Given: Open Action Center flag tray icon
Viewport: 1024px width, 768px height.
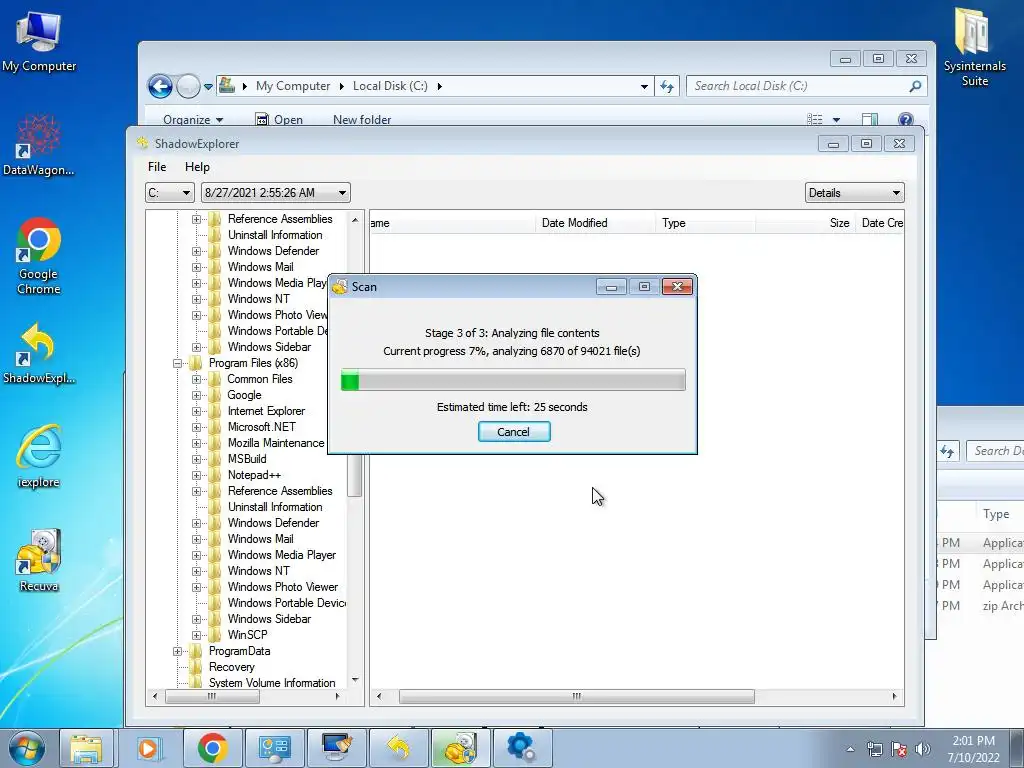Looking at the screenshot, I should 899,749.
